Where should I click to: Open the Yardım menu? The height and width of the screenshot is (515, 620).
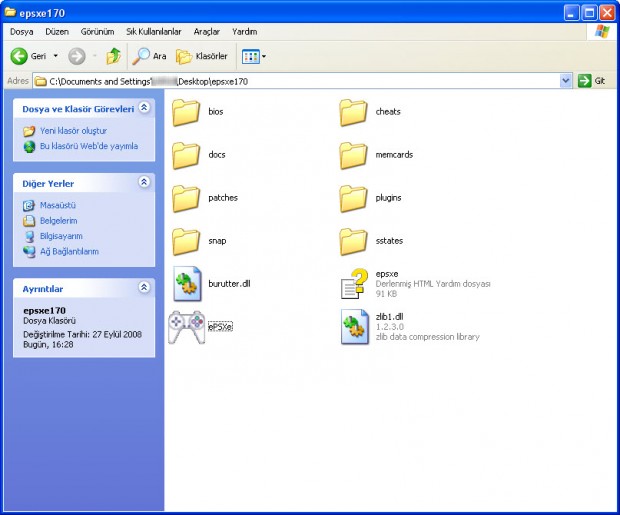click(x=244, y=32)
